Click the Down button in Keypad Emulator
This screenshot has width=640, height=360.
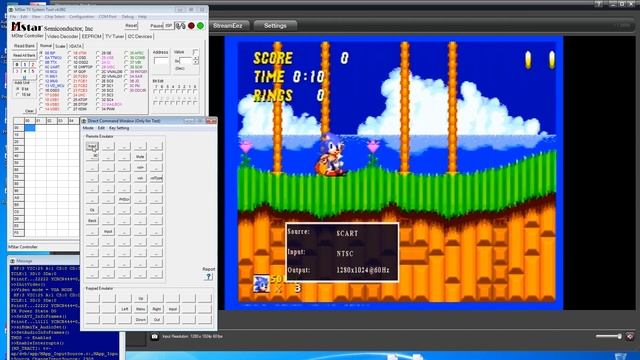(140, 320)
